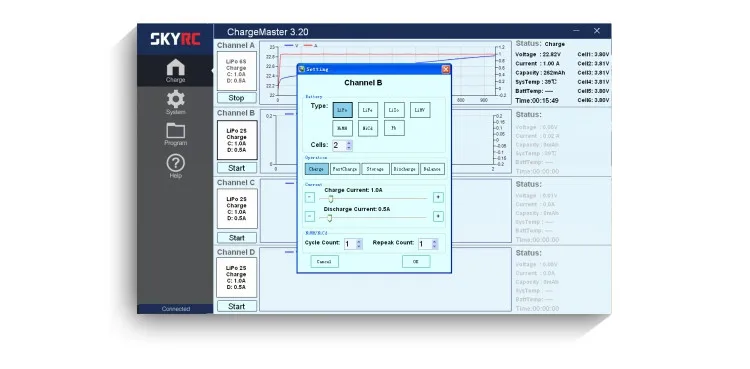Increase Cells count with up arrow
Viewport: 750px width, 369px height.
tap(349, 143)
